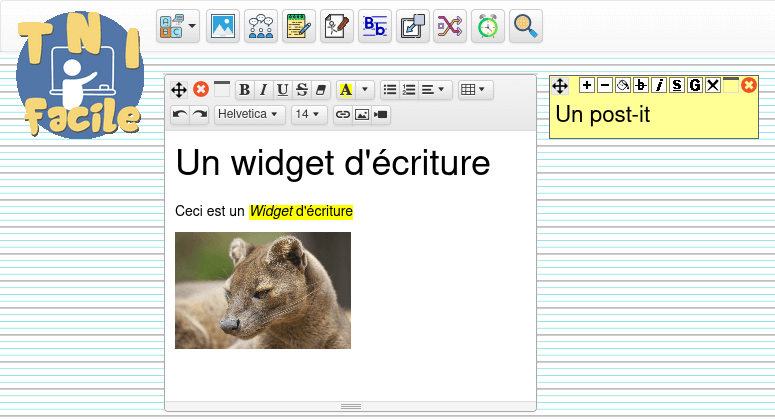Toggle bold G on the post-it
Viewport: 775px width, 420px height.
(694, 85)
